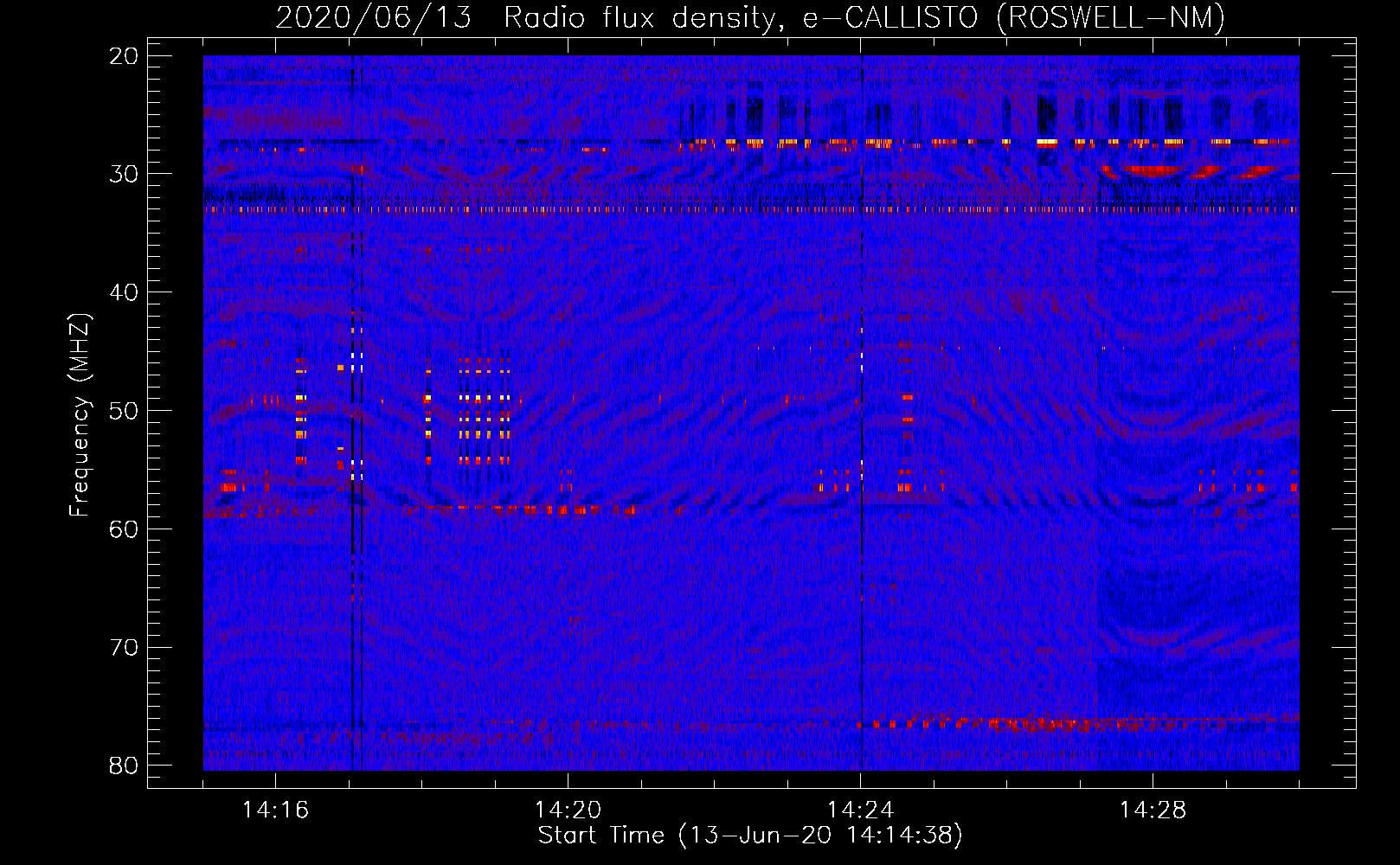Click the "Frequency (MHZ)" y-axis label
The width and height of the screenshot is (1400, 865).
(80, 414)
